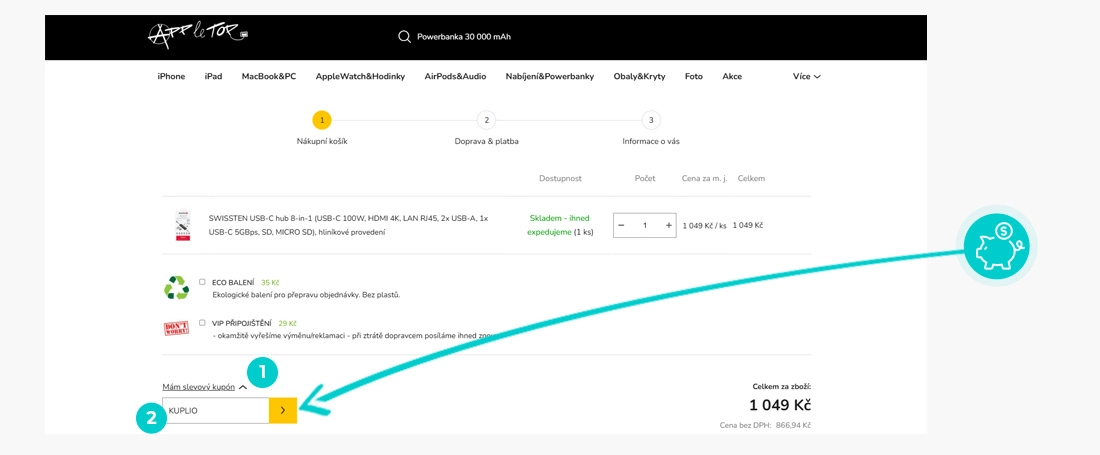Enable the VIP PŘIPOJIŠTĚNÍ checkbox
This screenshot has height=455, width=1100.
[203, 323]
